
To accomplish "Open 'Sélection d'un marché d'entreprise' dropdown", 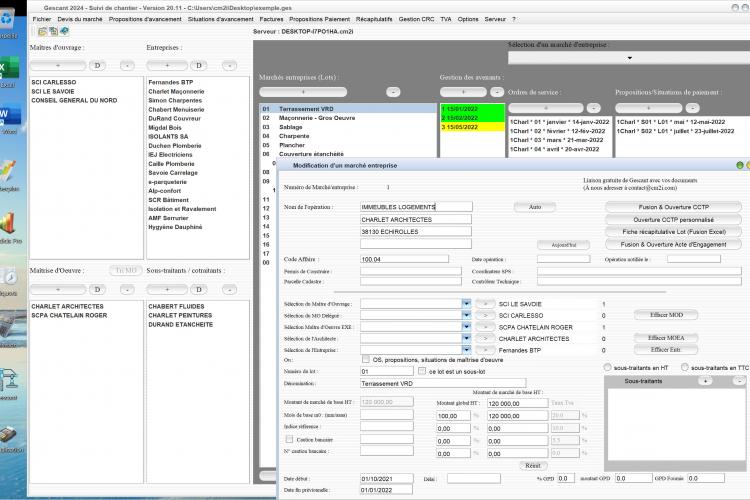I will (629, 58).
